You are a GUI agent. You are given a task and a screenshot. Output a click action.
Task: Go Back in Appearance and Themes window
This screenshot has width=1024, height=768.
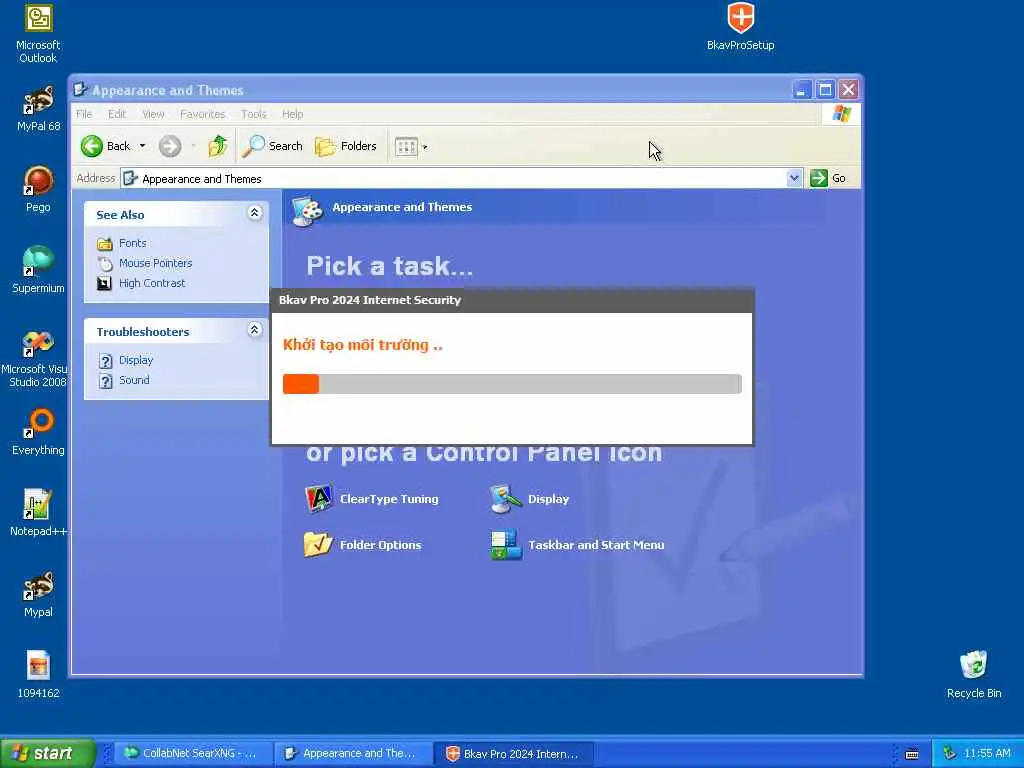pyautogui.click(x=105, y=146)
